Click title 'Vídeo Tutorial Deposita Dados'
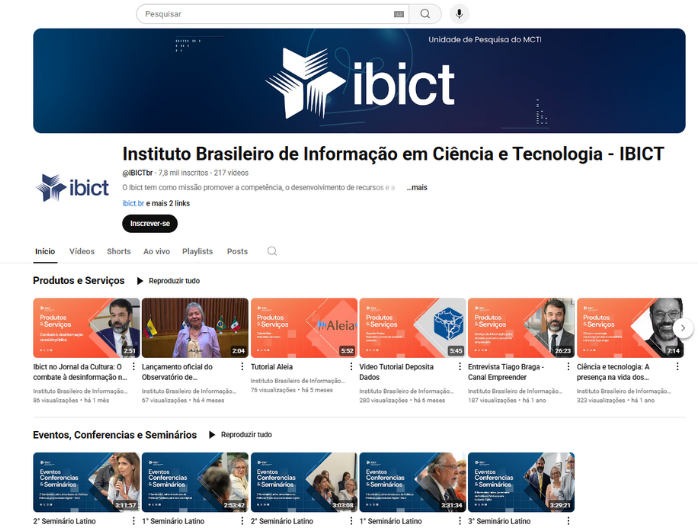The image size is (698, 528). (x=396, y=372)
